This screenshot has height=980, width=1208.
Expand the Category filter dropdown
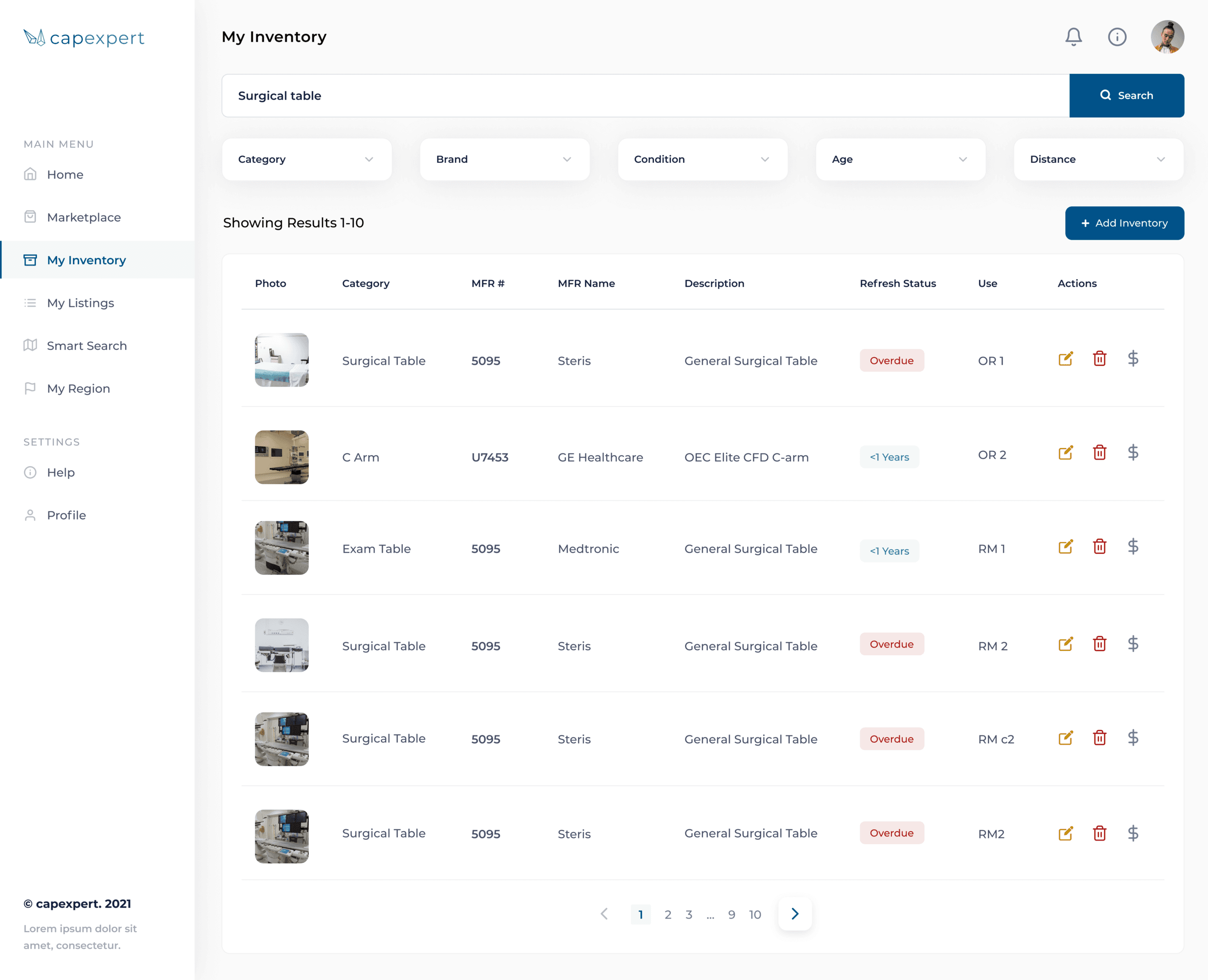[306, 159]
